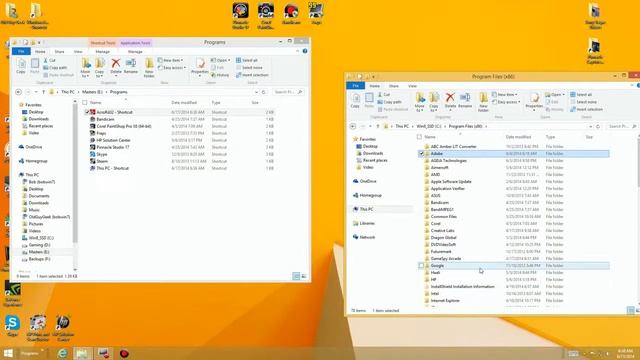
Task: Check the Google folder checkbox
Action: click(x=421, y=266)
